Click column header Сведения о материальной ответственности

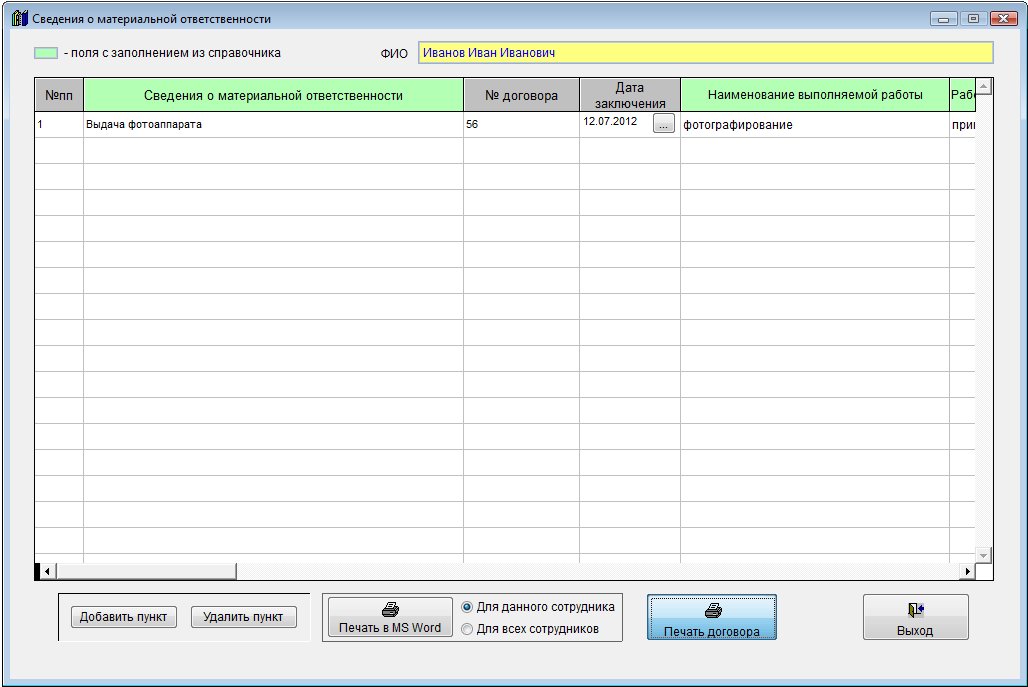[x=273, y=96]
